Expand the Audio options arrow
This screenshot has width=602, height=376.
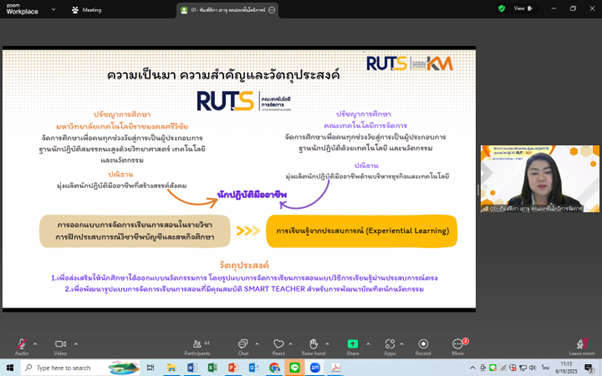[35, 344]
